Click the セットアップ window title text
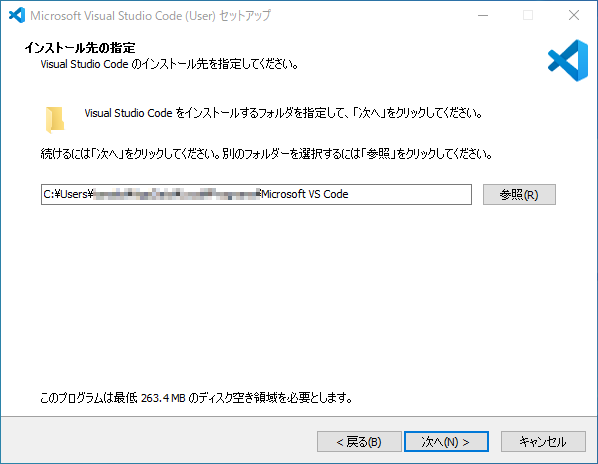The width and height of the screenshot is (598, 464). click(150, 16)
